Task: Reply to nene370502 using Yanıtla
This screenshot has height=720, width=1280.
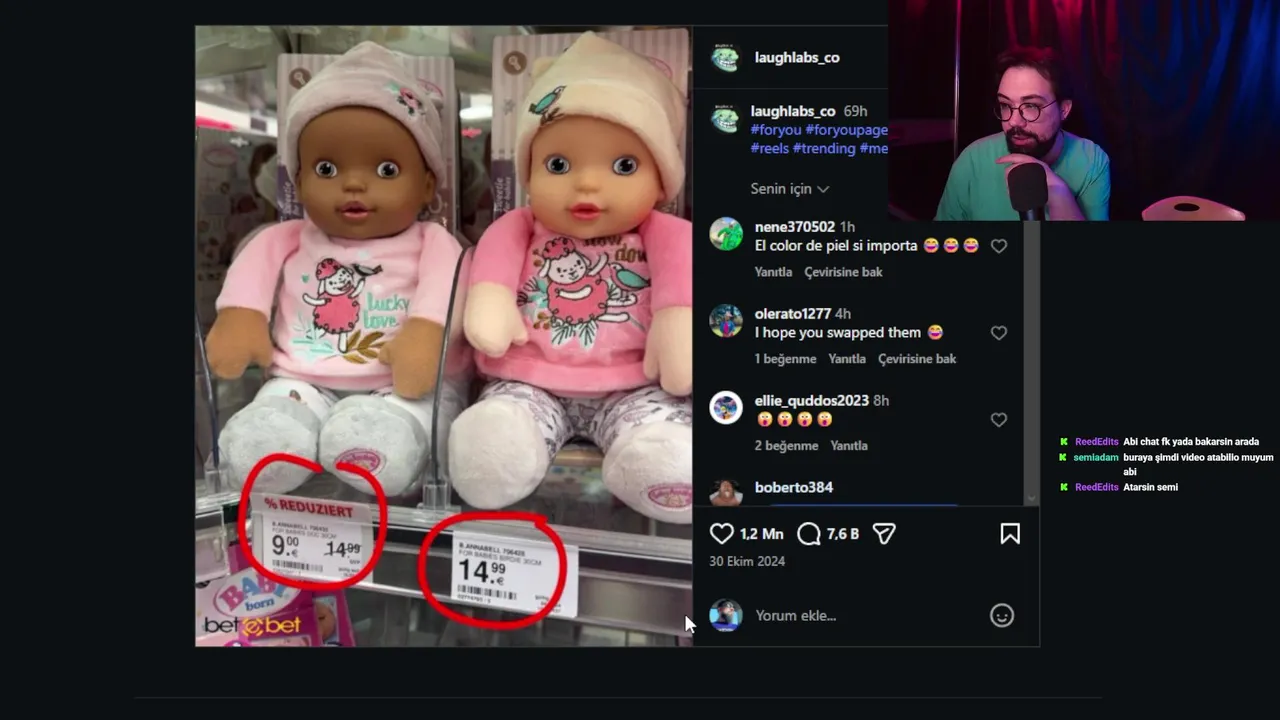Action: (773, 272)
